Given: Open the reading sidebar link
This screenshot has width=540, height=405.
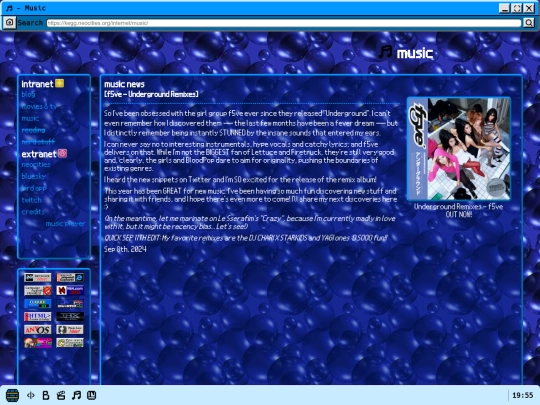Looking at the screenshot, I should pyautogui.click(x=33, y=130).
